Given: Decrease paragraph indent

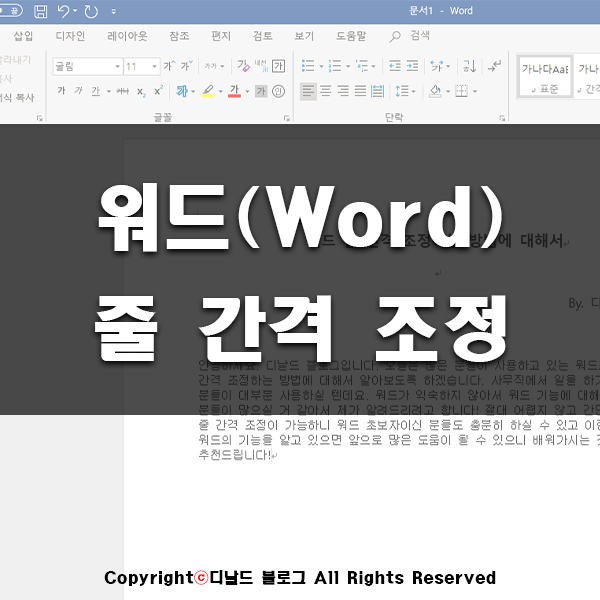Looking at the screenshot, I should pyautogui.click(x=395, y=66).
